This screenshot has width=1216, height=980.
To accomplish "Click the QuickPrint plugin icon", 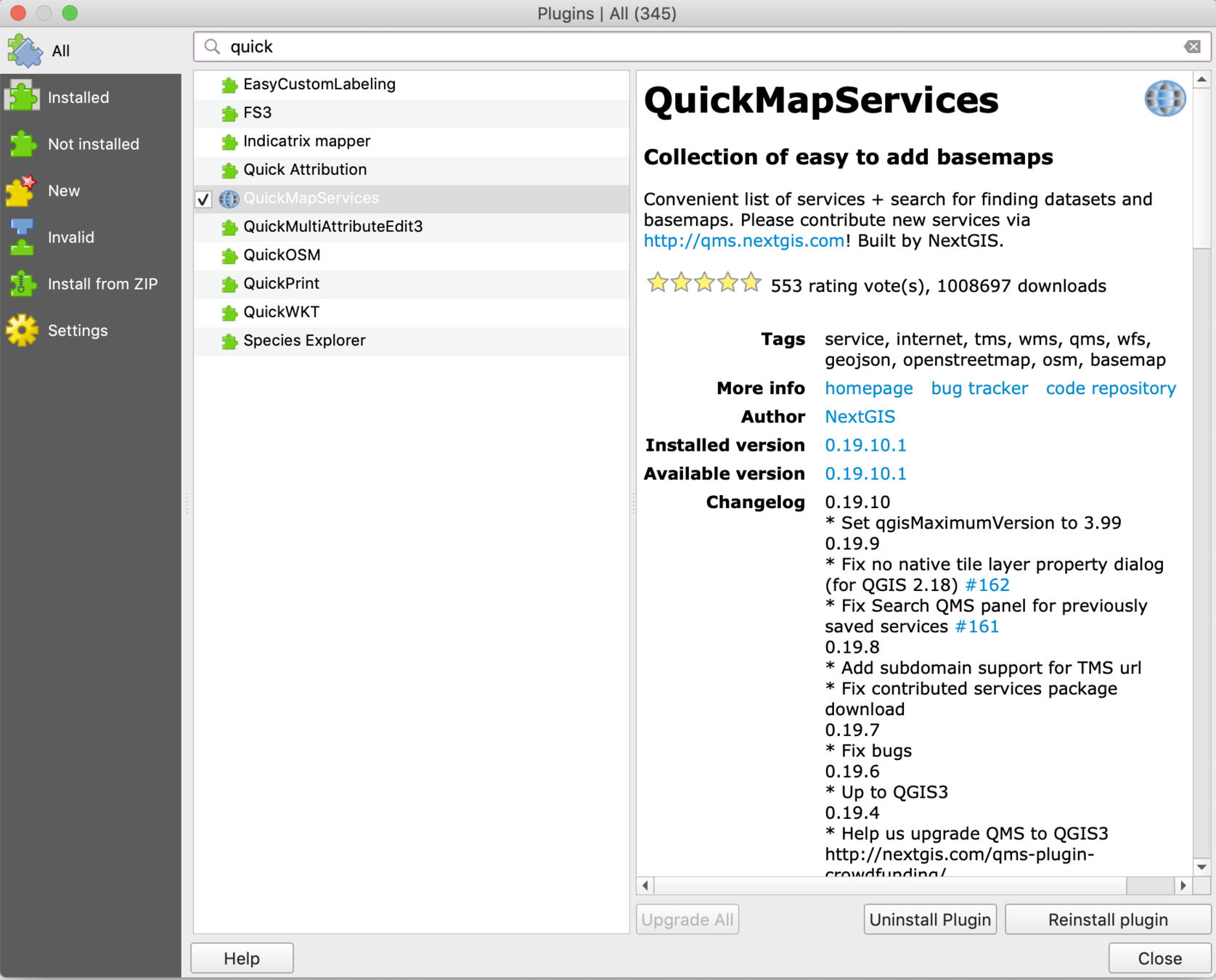I will (x=229, y=284).
